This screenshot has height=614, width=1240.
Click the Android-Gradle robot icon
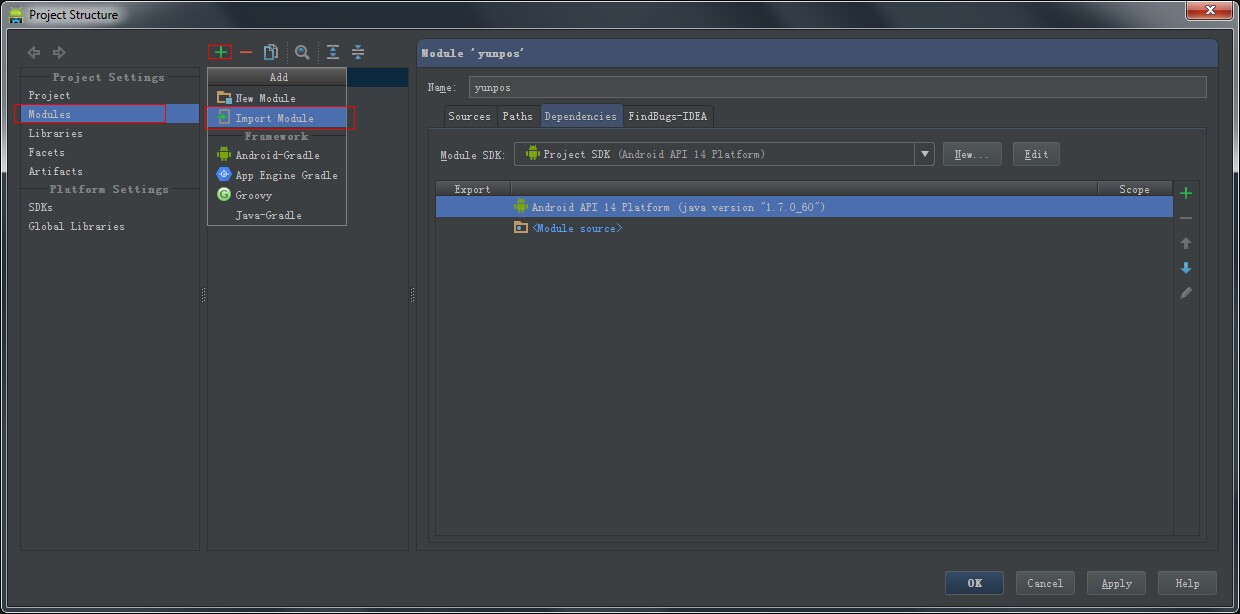pos(224,155)
